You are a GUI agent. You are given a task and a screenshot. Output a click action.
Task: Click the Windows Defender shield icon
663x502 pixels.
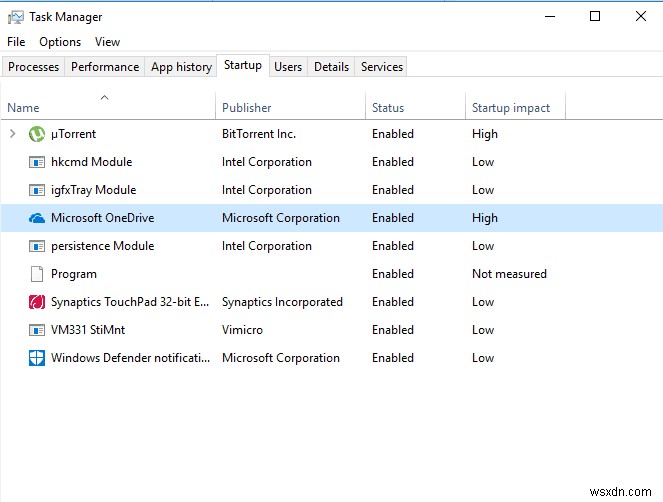point(37,358)
